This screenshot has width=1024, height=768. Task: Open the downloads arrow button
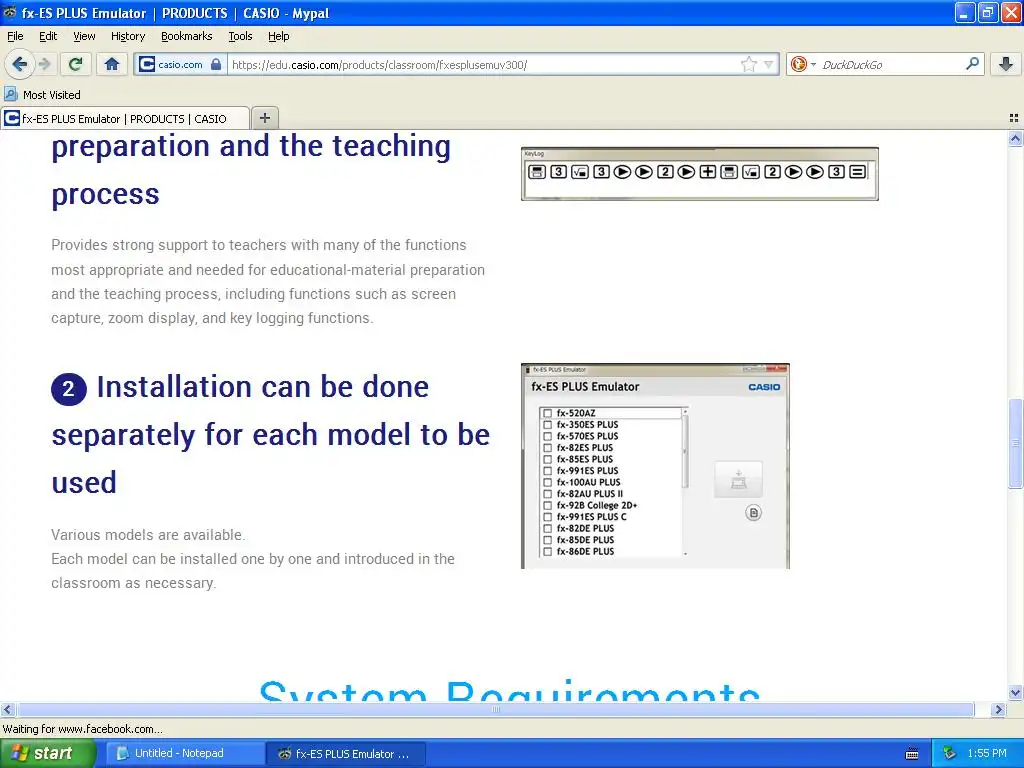pos(1006,64)
